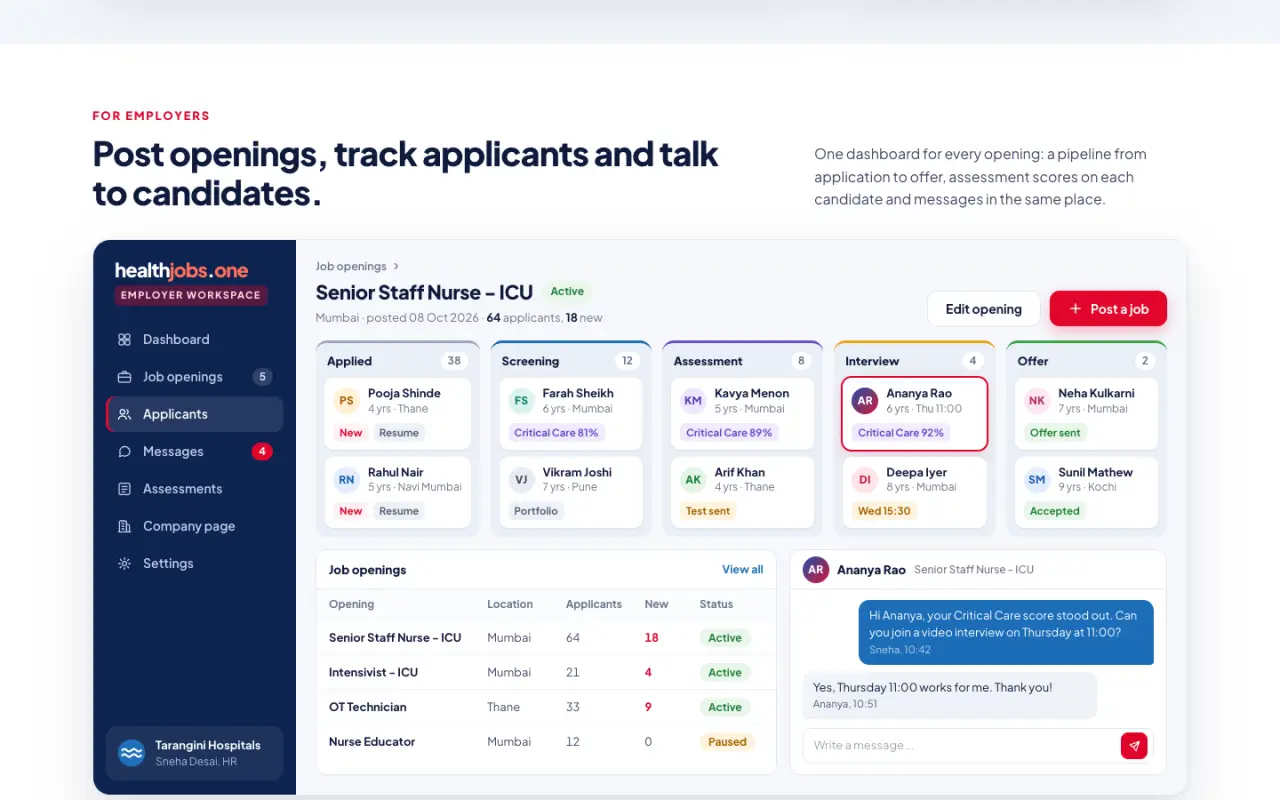Click the Dashboard grid icon in sidebar
This screenshot has width=1280, height=800.
124,340
